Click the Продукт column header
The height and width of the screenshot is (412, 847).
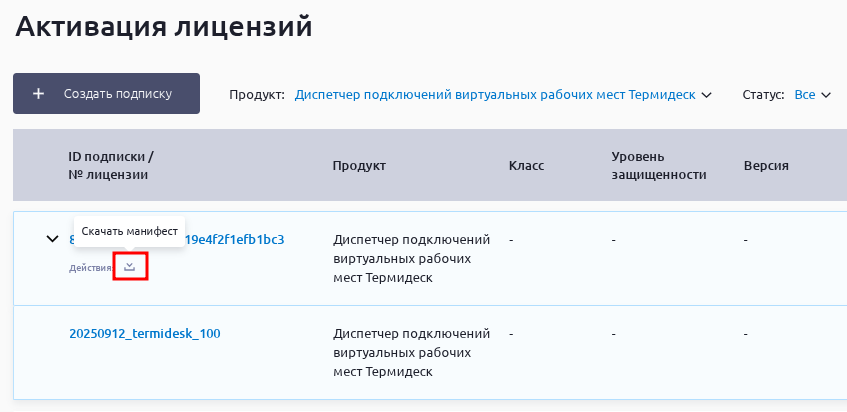(359, 166)
